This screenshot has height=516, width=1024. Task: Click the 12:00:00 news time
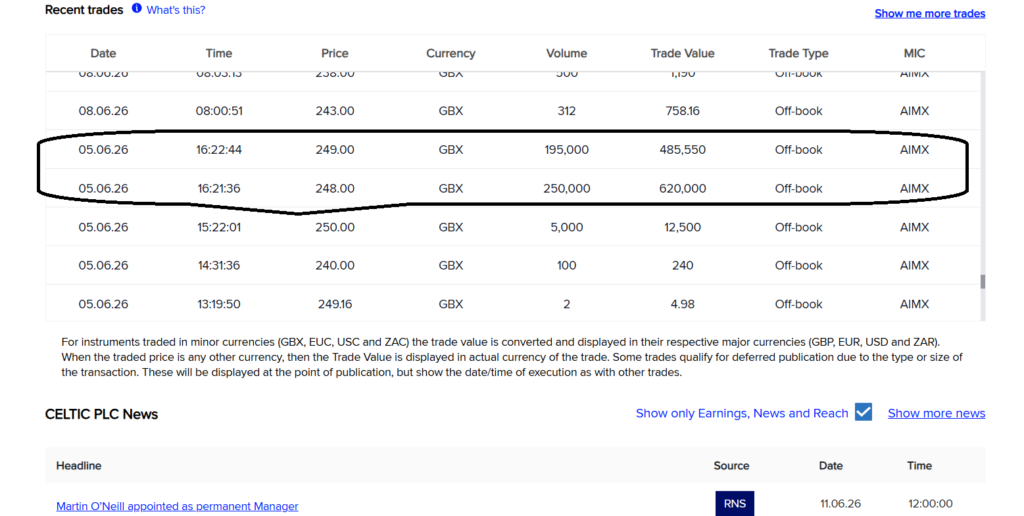point(930,504)
